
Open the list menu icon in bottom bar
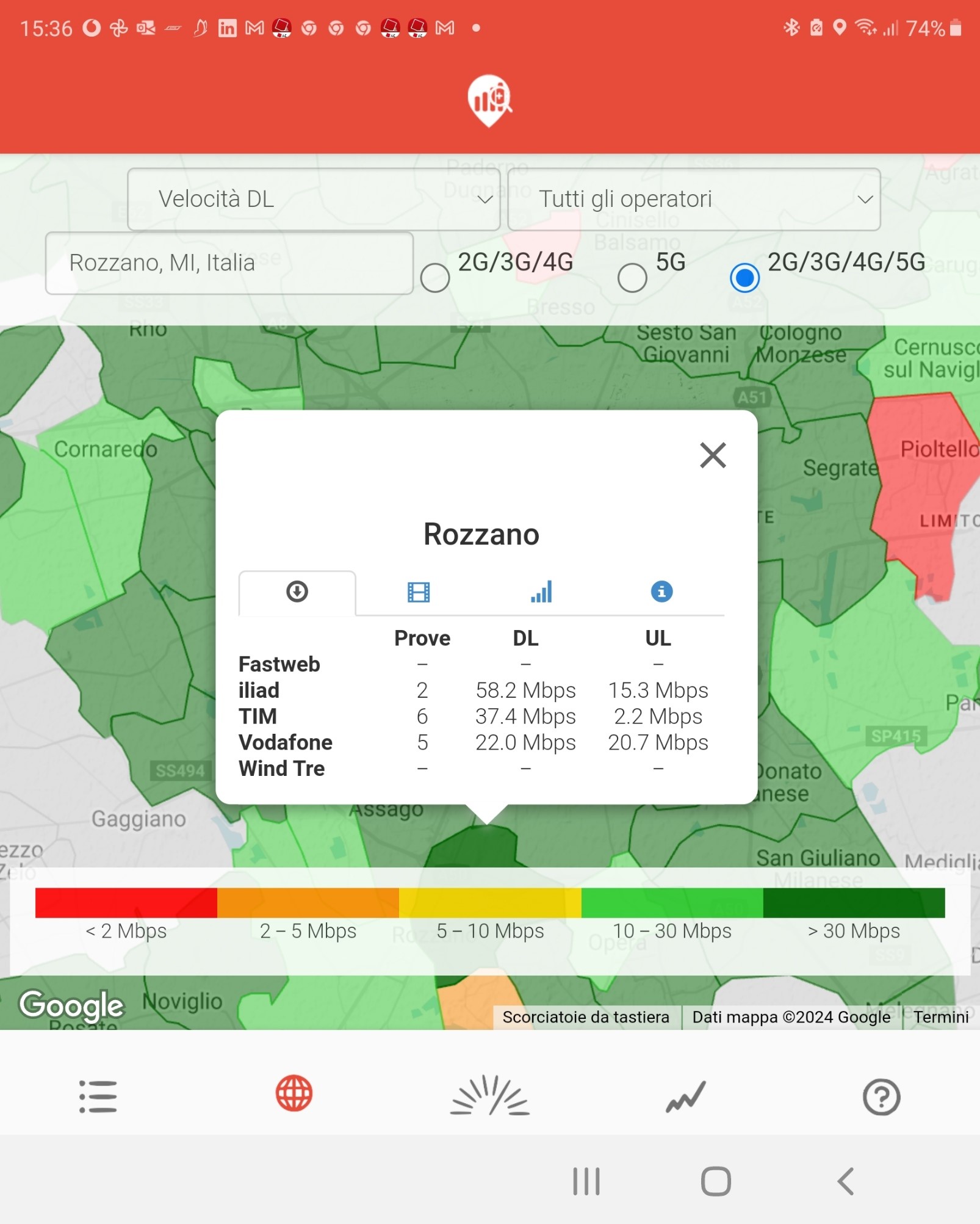(98, 1096)
